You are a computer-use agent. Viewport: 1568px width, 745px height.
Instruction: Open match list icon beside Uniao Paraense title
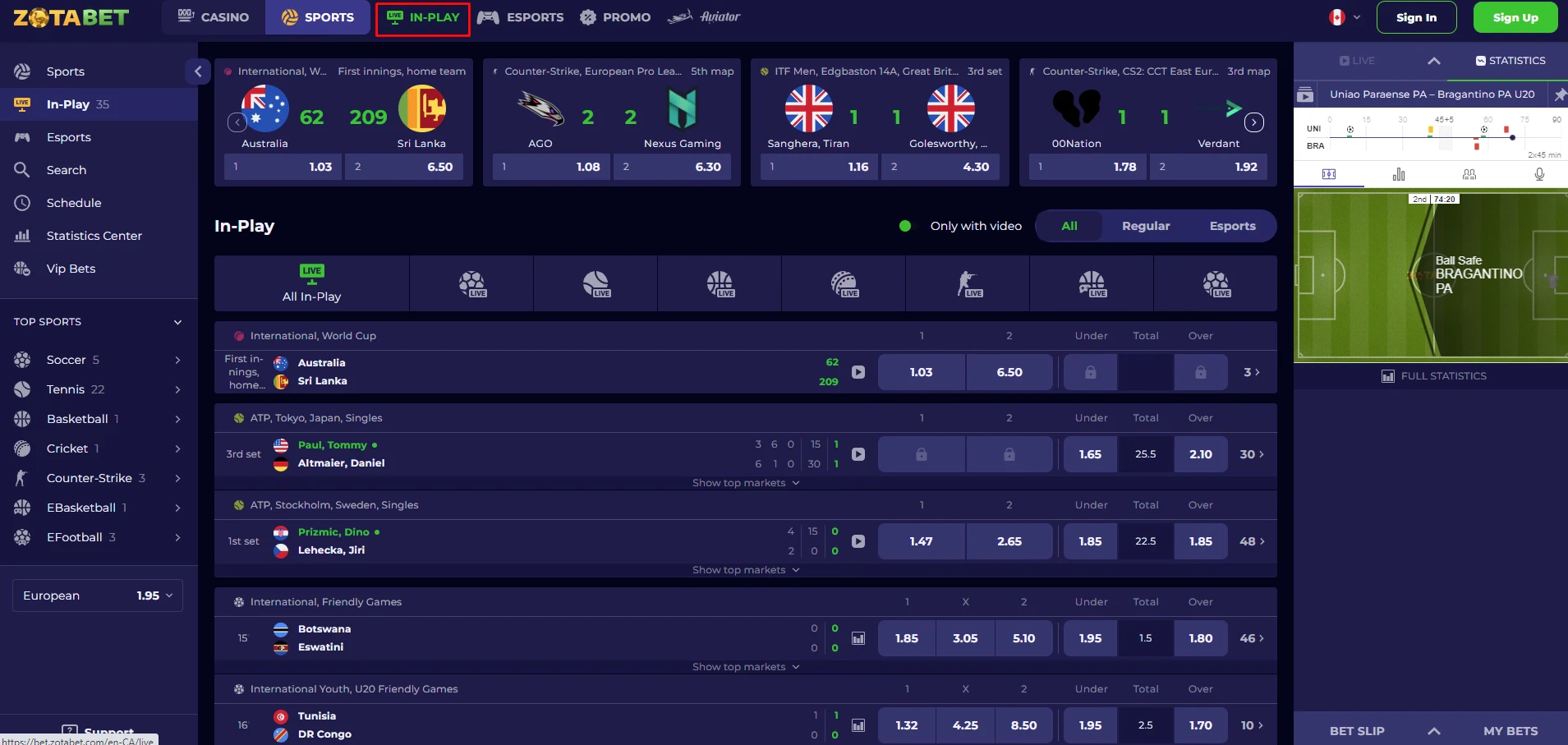[x=1305, y=94]
